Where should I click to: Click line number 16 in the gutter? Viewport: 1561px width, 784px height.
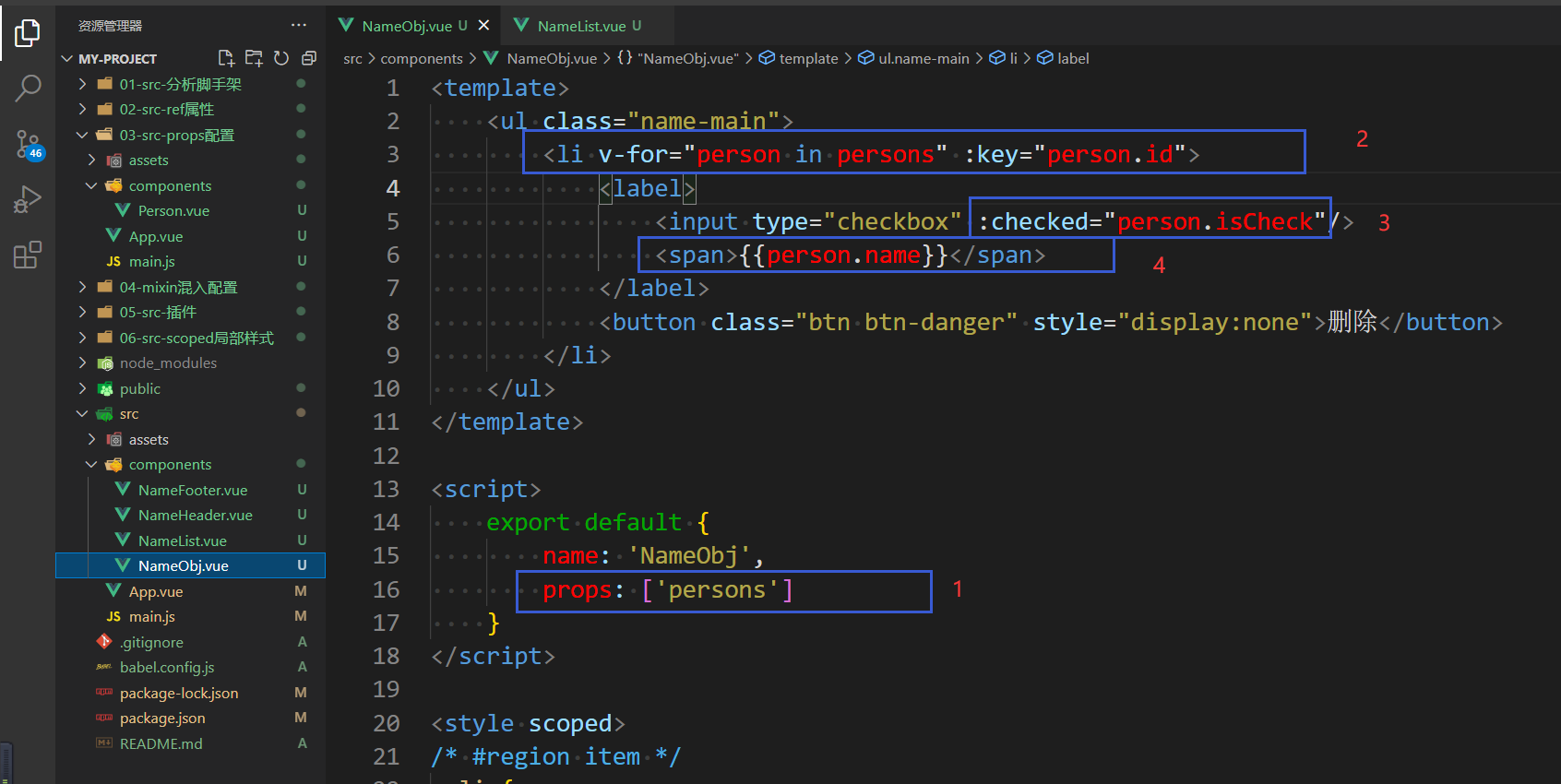coord(386,589)
